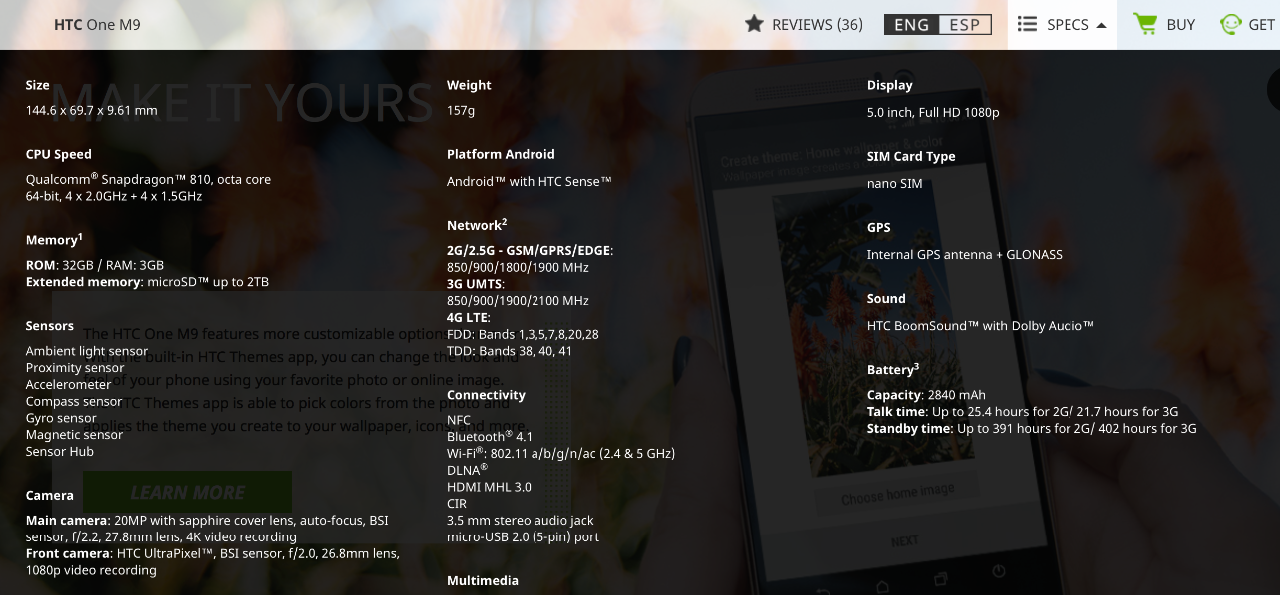The height and width of the screenshot is (595, 1280).
Task: Click the Gyro sensor entry
Action: [x=61, y=418]
